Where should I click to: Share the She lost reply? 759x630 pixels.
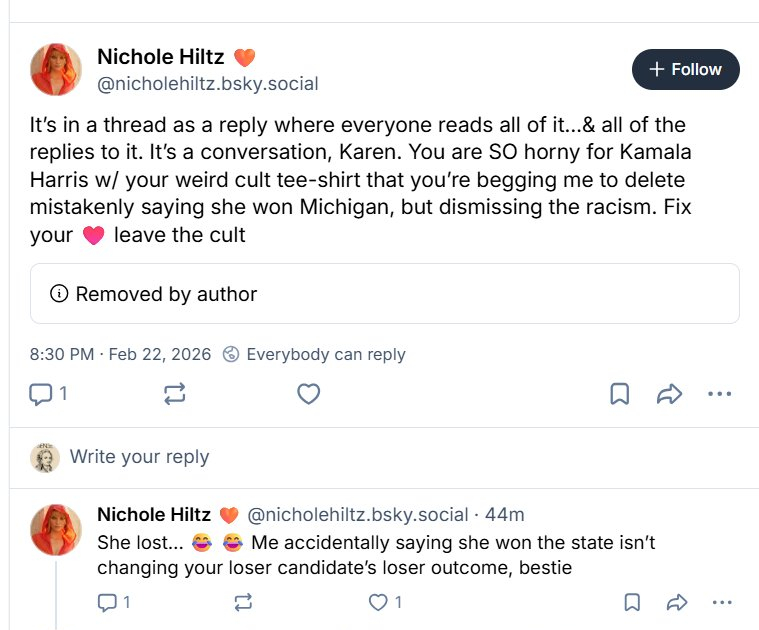pos(677,602)
